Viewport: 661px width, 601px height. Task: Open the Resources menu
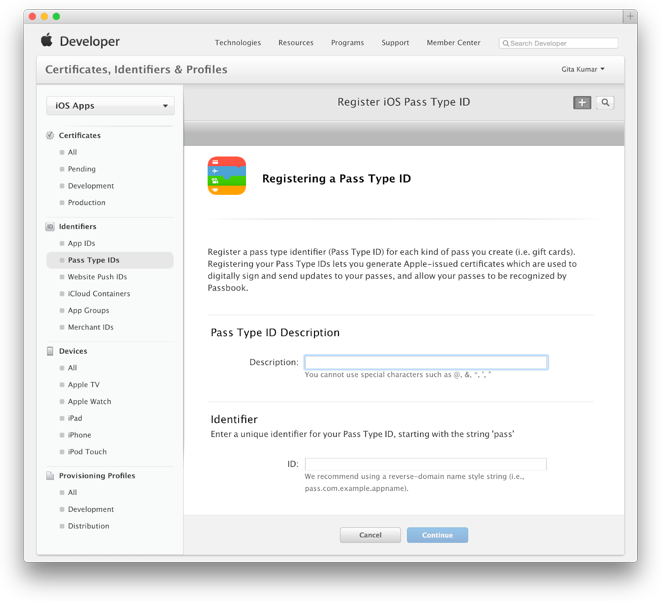pos(296,43)
